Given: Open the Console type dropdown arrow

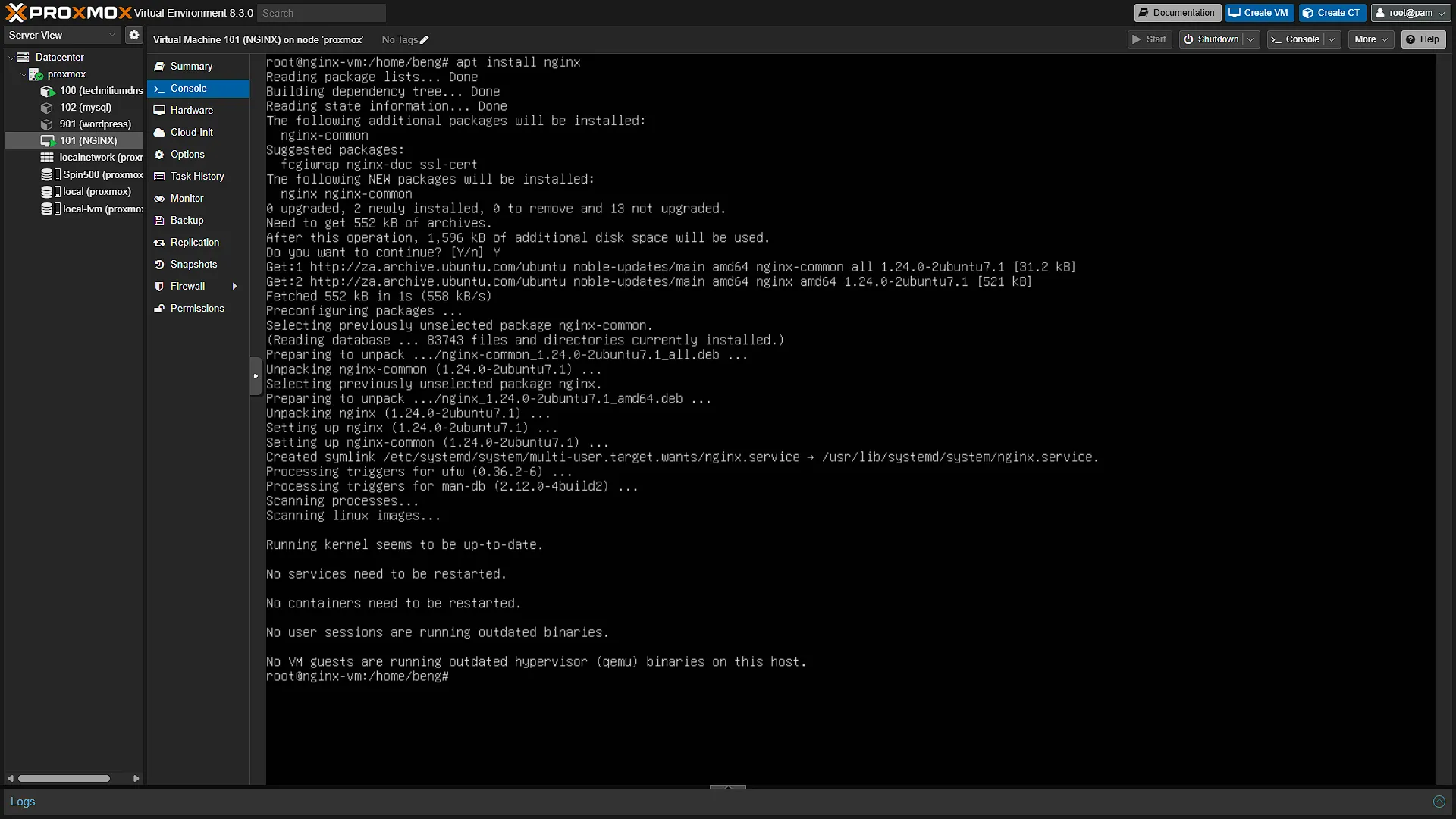Looking at the screenshot, I should click(1332, 39).
